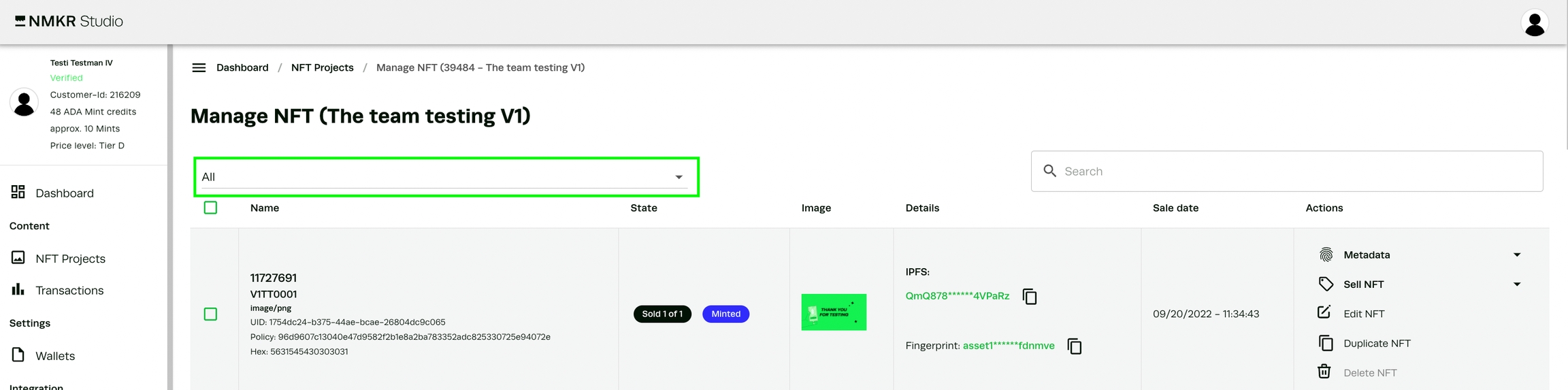This screenshot has height=390, width=1568.
Task: Click the green NFT image thumbnail
Action: click(x=834, y=312)
